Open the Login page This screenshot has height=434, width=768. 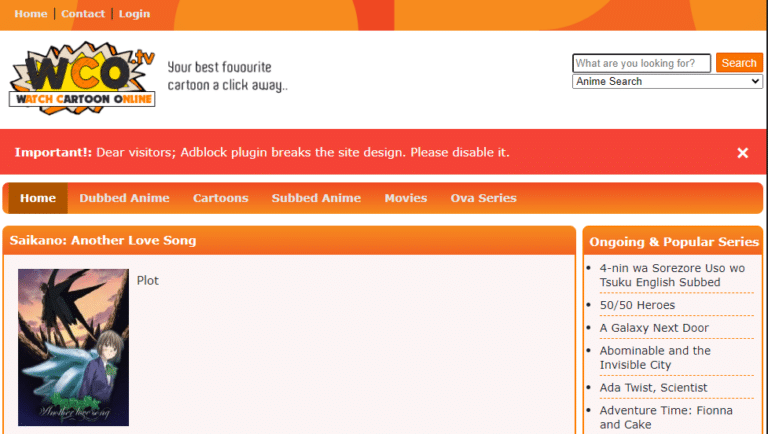point(134,14)
